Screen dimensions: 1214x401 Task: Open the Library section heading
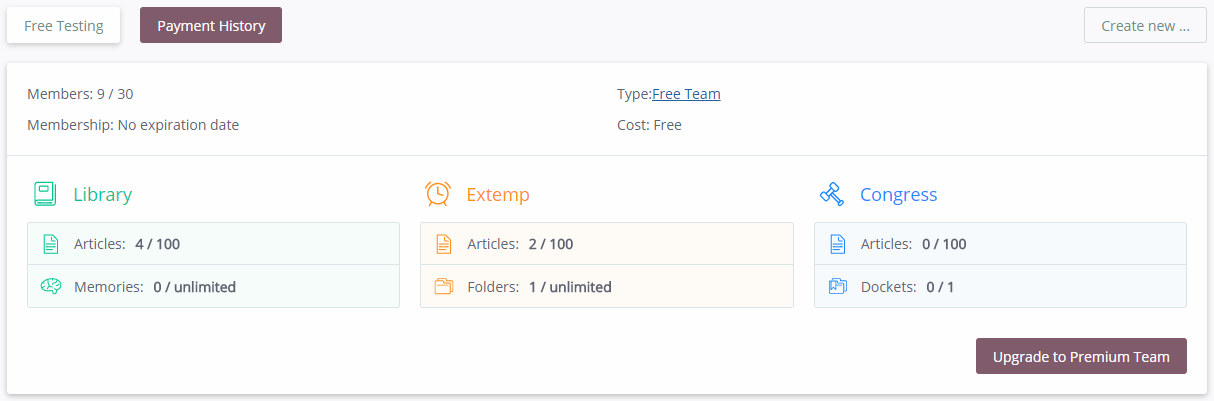pos(103,195)
